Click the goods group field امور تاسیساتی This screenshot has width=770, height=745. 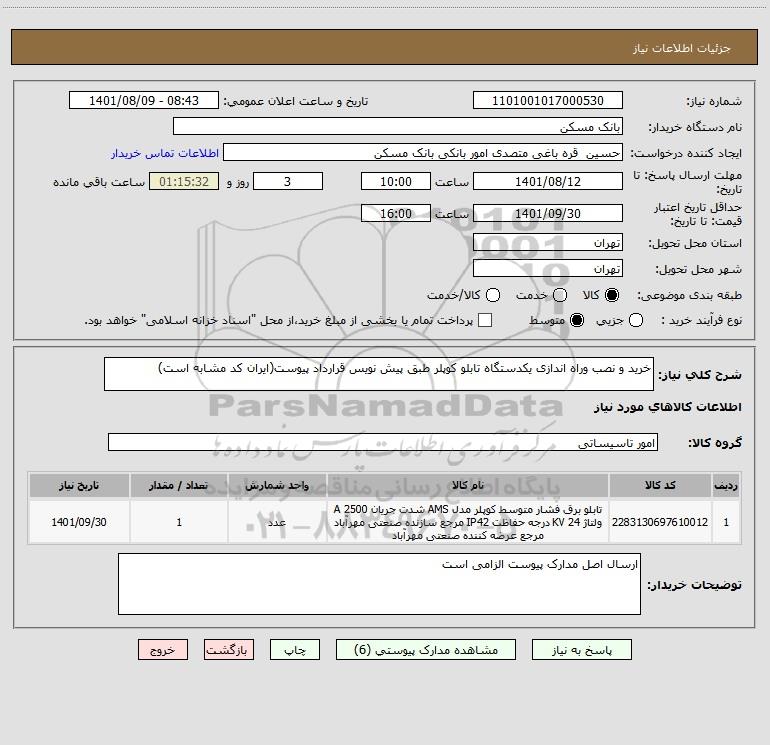[383, 442]
